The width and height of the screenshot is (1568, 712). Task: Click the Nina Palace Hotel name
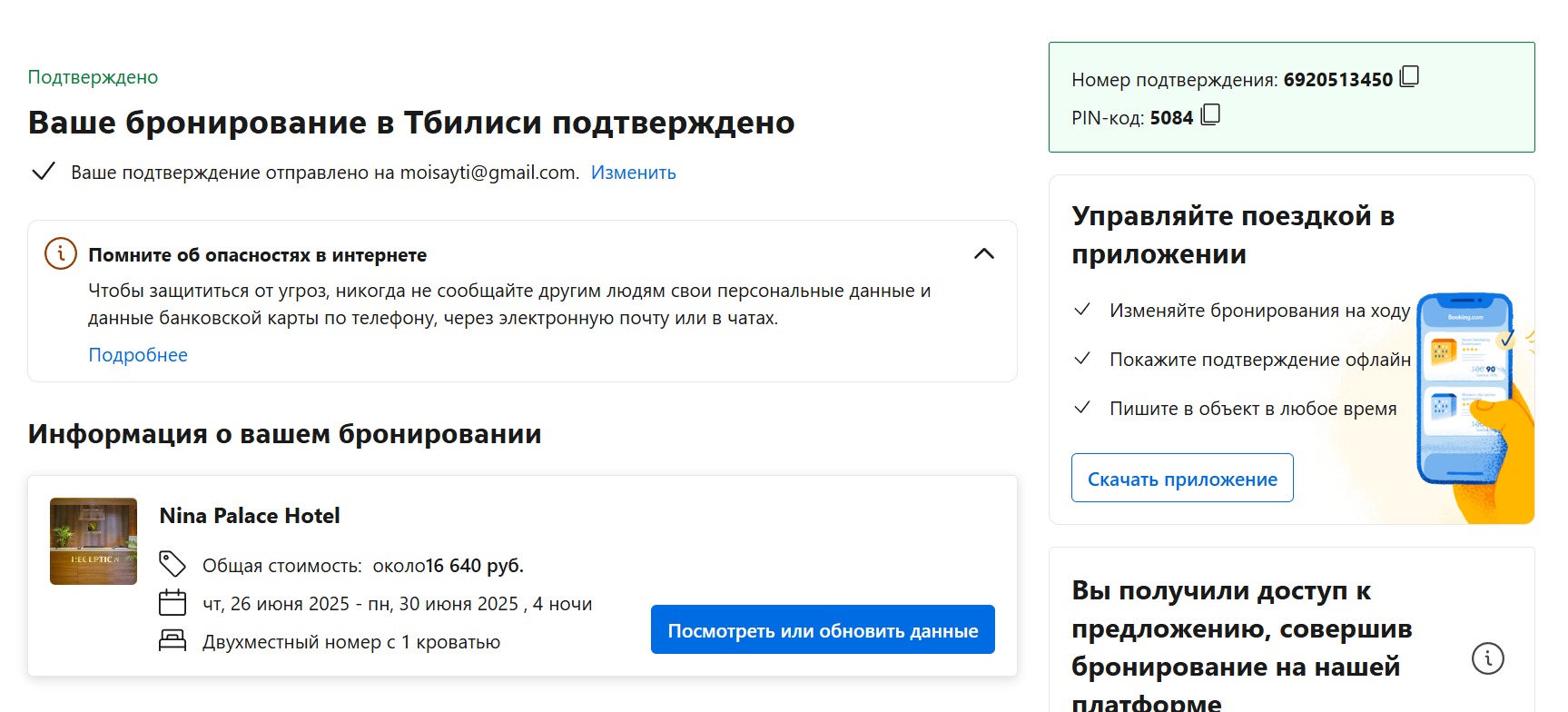pos(250,516)
